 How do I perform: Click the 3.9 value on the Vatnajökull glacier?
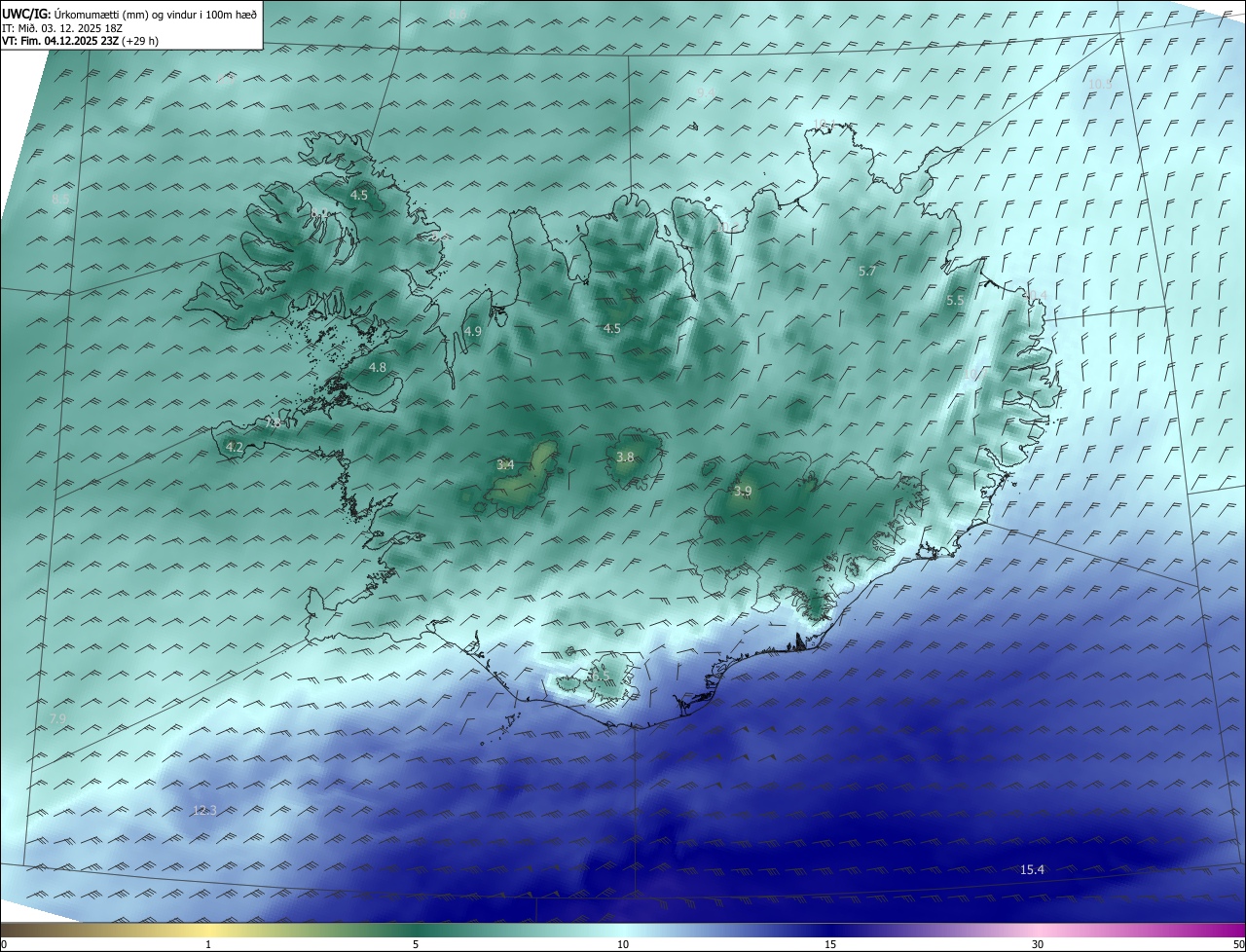[743, 492]
